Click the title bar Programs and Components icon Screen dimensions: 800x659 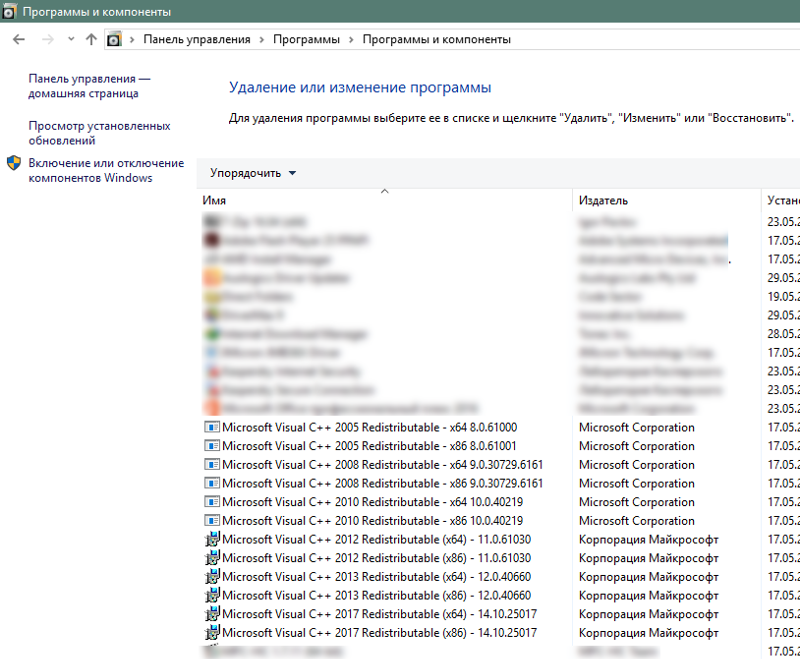(x=9, y=12)
